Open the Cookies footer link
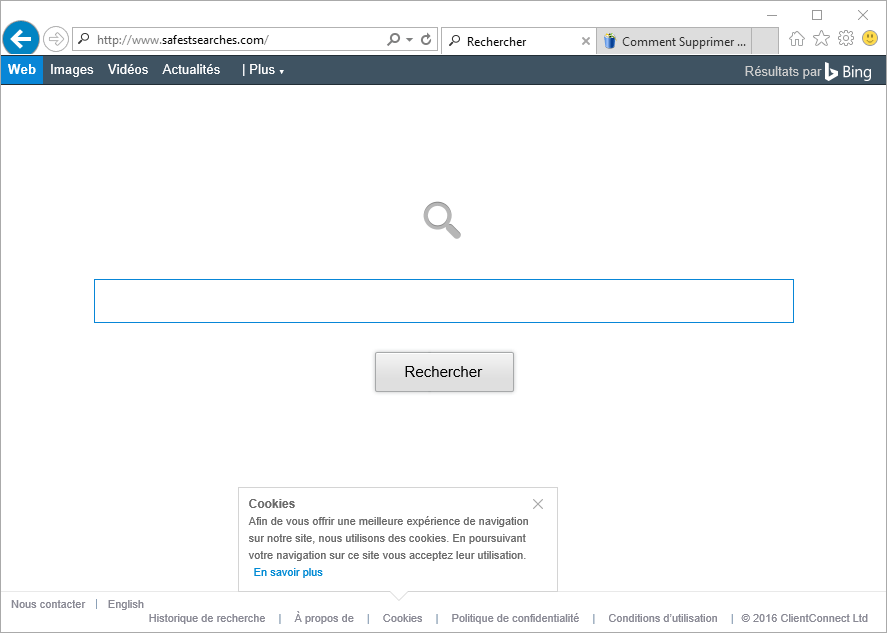 [x=402, y=618]
